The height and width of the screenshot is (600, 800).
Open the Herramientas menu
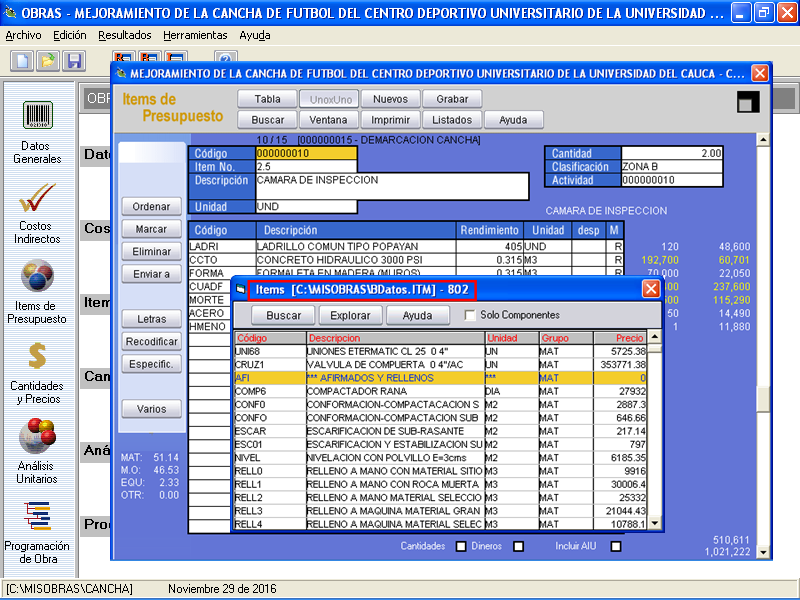click(195, 35)
